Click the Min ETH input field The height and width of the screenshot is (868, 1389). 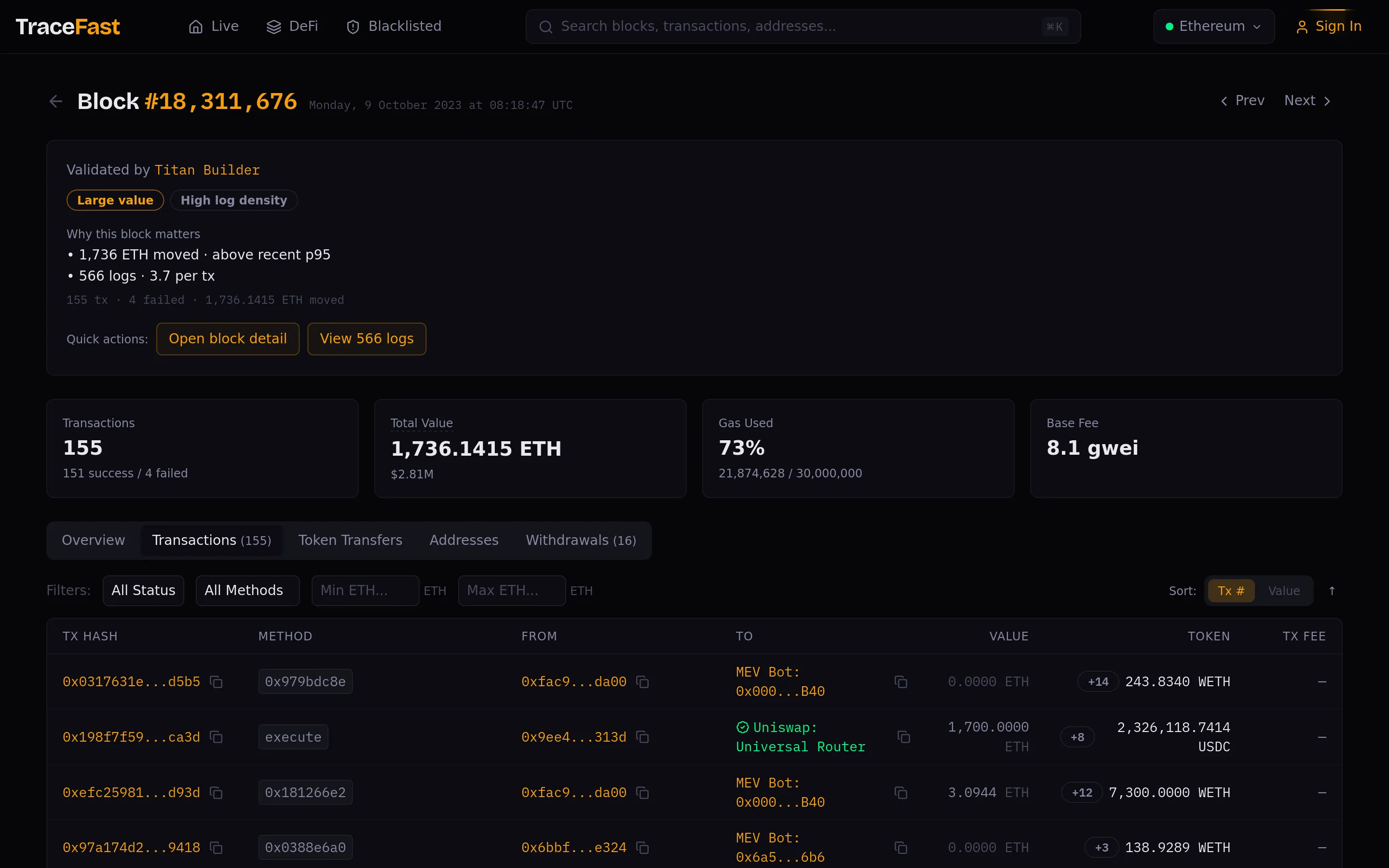[365, 591]
